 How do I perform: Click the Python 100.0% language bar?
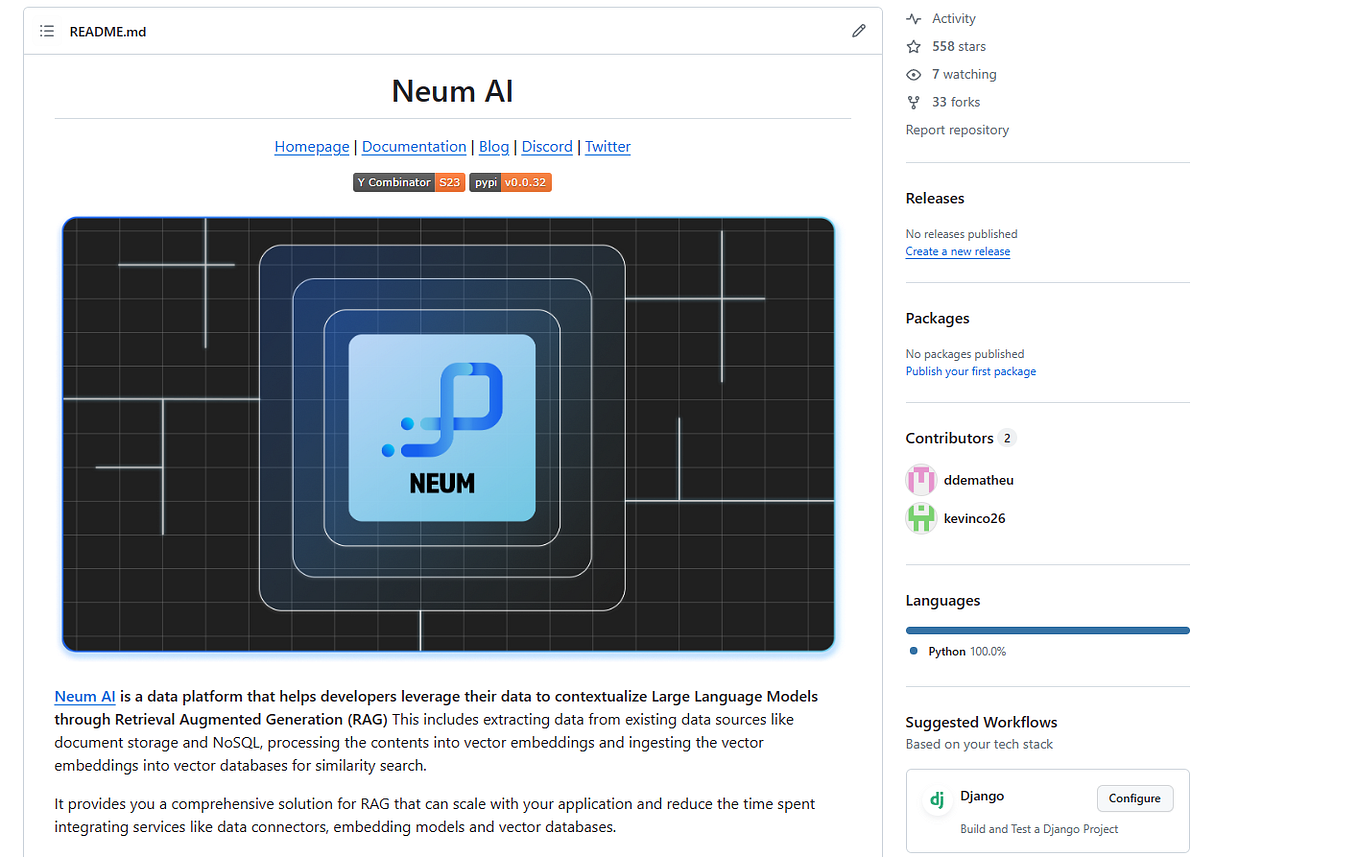click(1047, 630)
